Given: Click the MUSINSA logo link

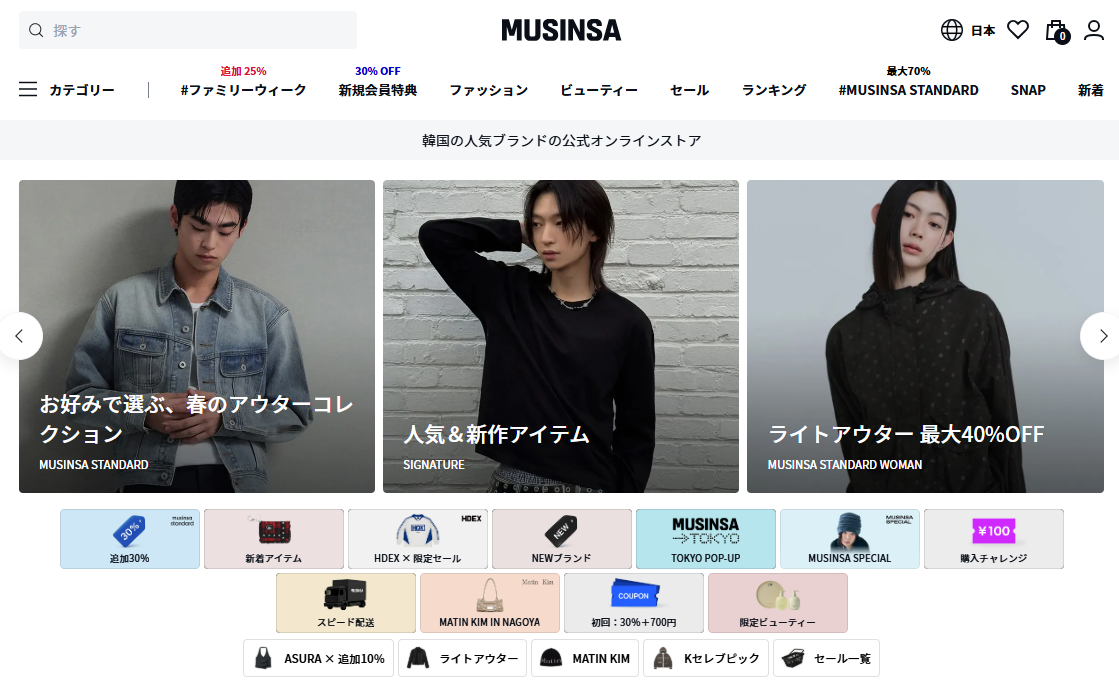Looking at the screenshot, I should pos(561,30).
